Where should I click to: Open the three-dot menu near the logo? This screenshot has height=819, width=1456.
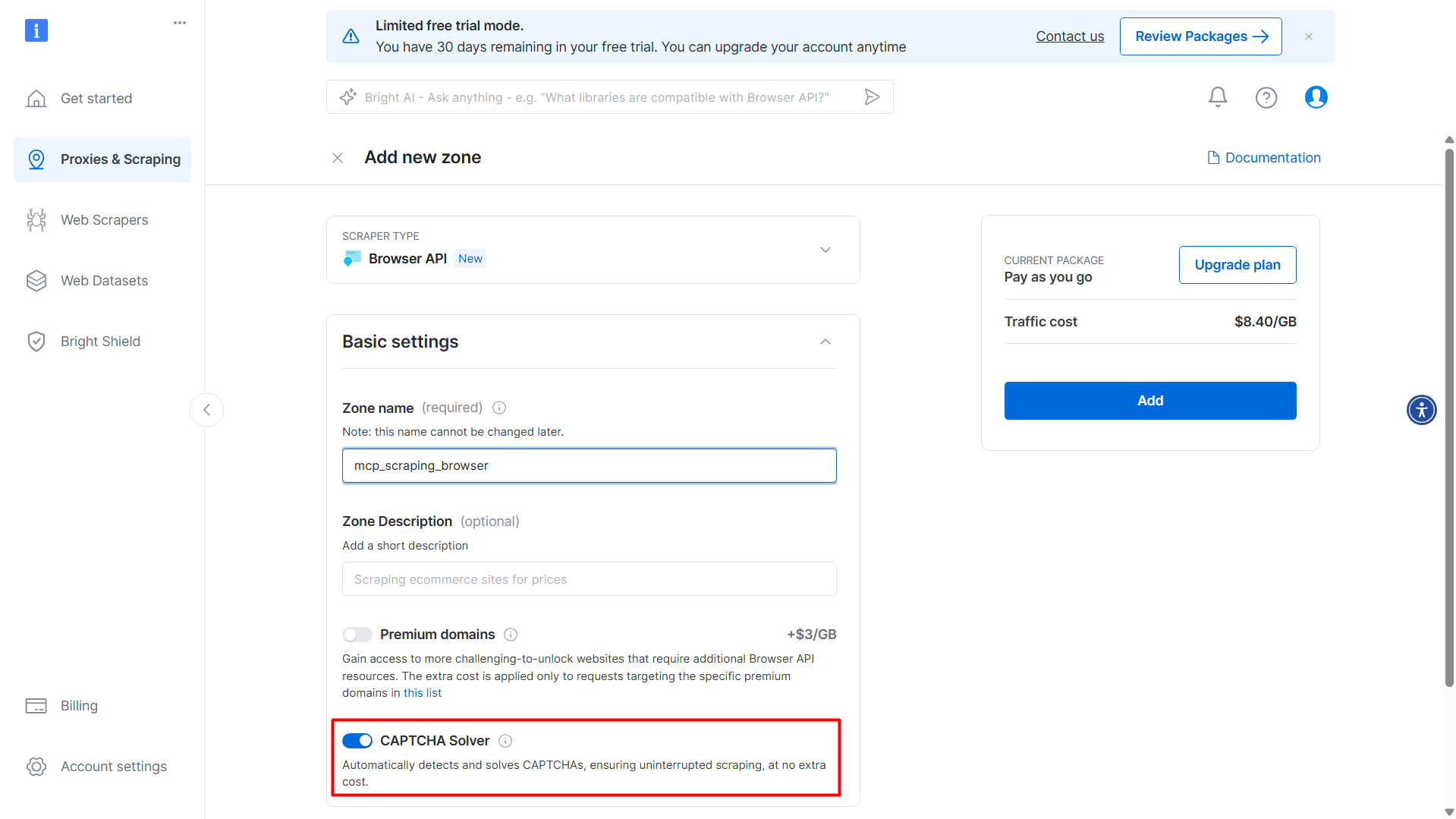[x=179, y=23]
